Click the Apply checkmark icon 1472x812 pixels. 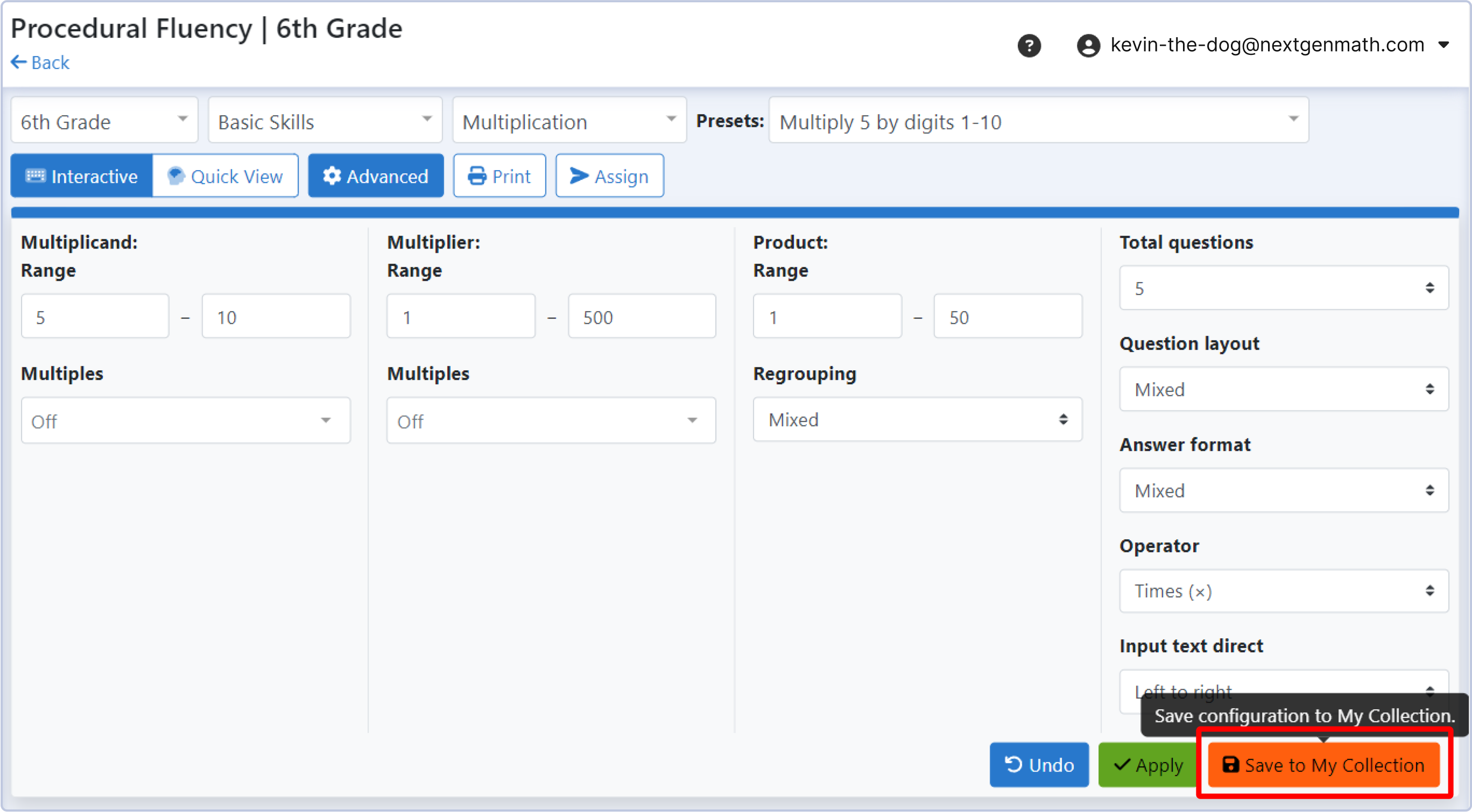(1122, 764)
